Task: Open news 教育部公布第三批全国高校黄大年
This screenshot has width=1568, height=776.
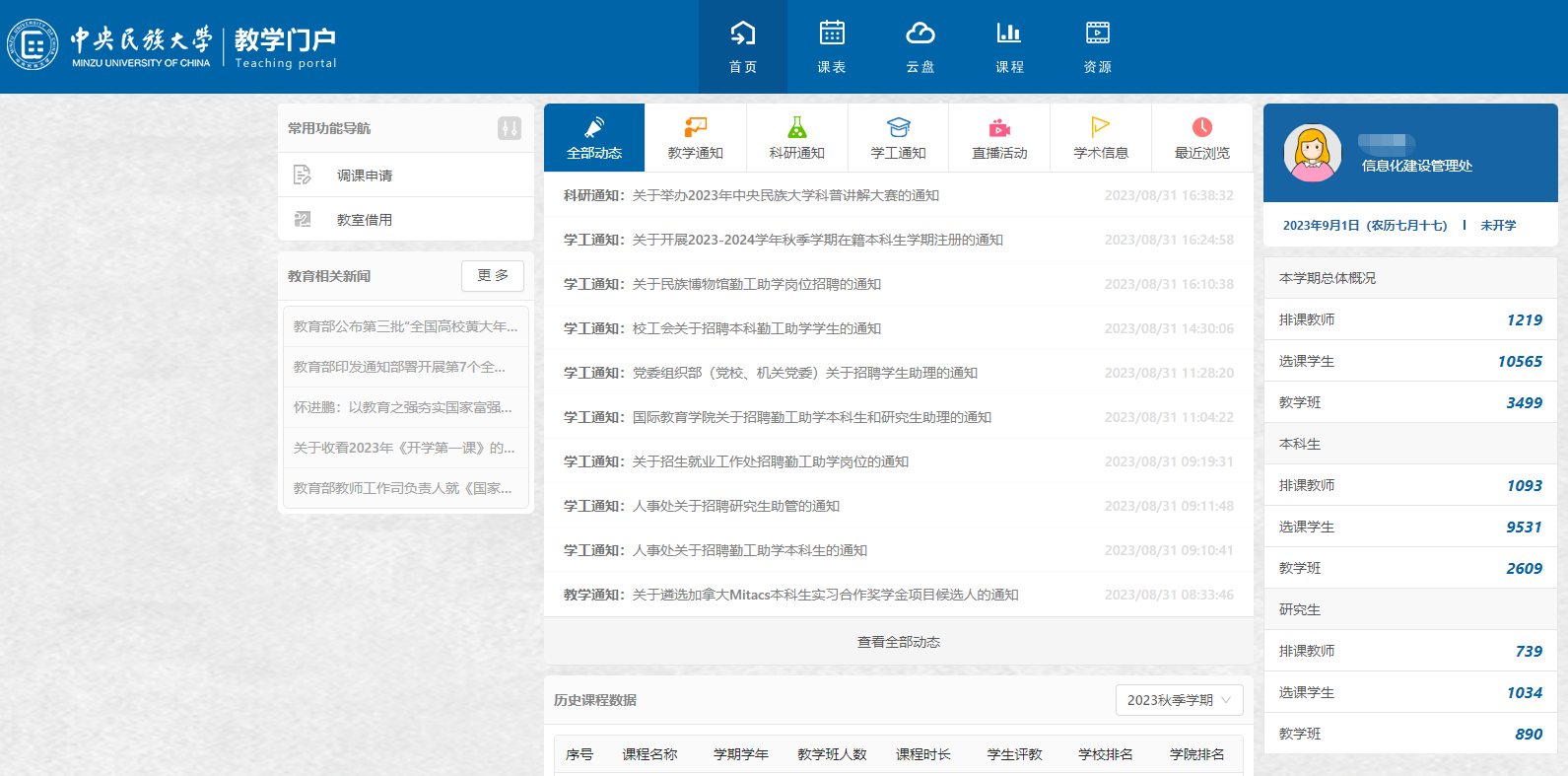Action: (x=405, y=326)
